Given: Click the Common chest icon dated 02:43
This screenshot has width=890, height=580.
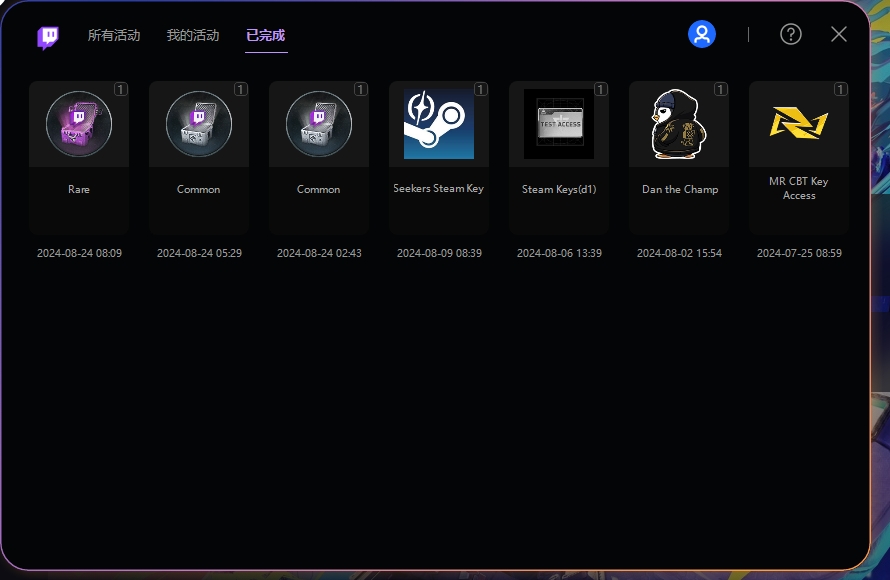Looking at the screenshot, I should (x=319, y=124).
